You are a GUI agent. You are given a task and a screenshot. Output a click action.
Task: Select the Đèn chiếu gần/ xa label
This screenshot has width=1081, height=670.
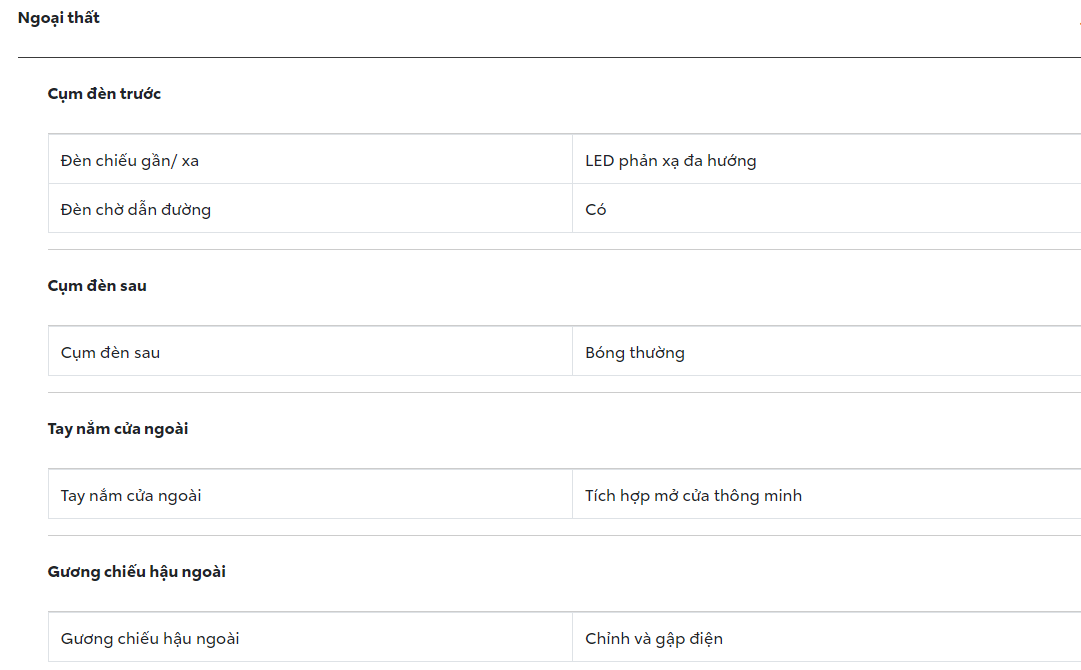click(x=130, y=160)
